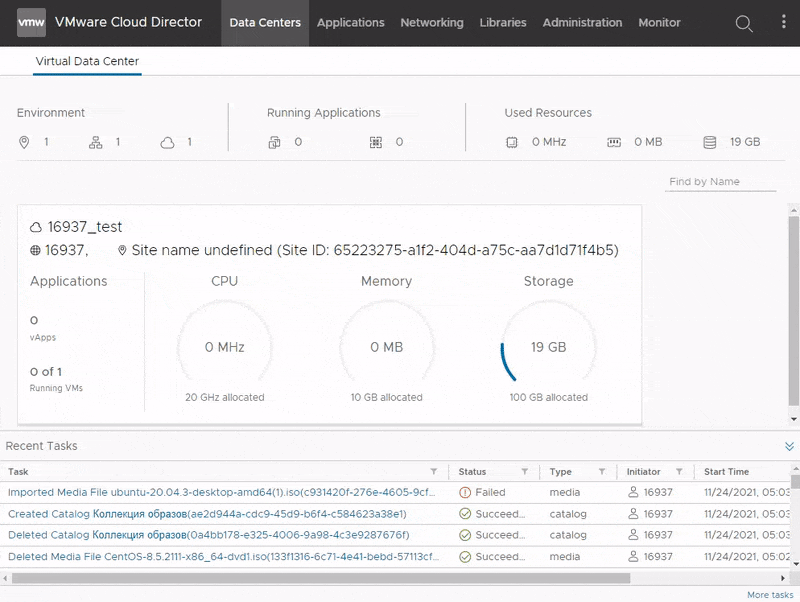Open the Data Centers menu
Screen dimensions: 800x602
coord(265,23)
